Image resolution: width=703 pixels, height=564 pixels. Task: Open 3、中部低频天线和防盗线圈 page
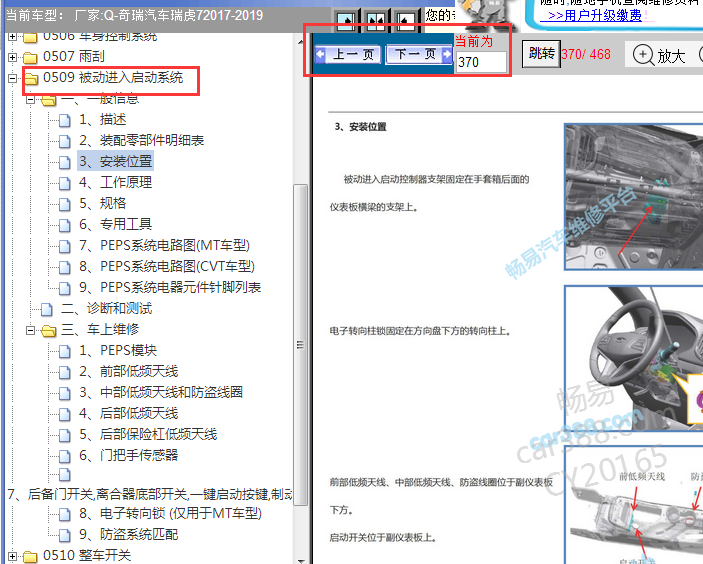tap(161, 392)
